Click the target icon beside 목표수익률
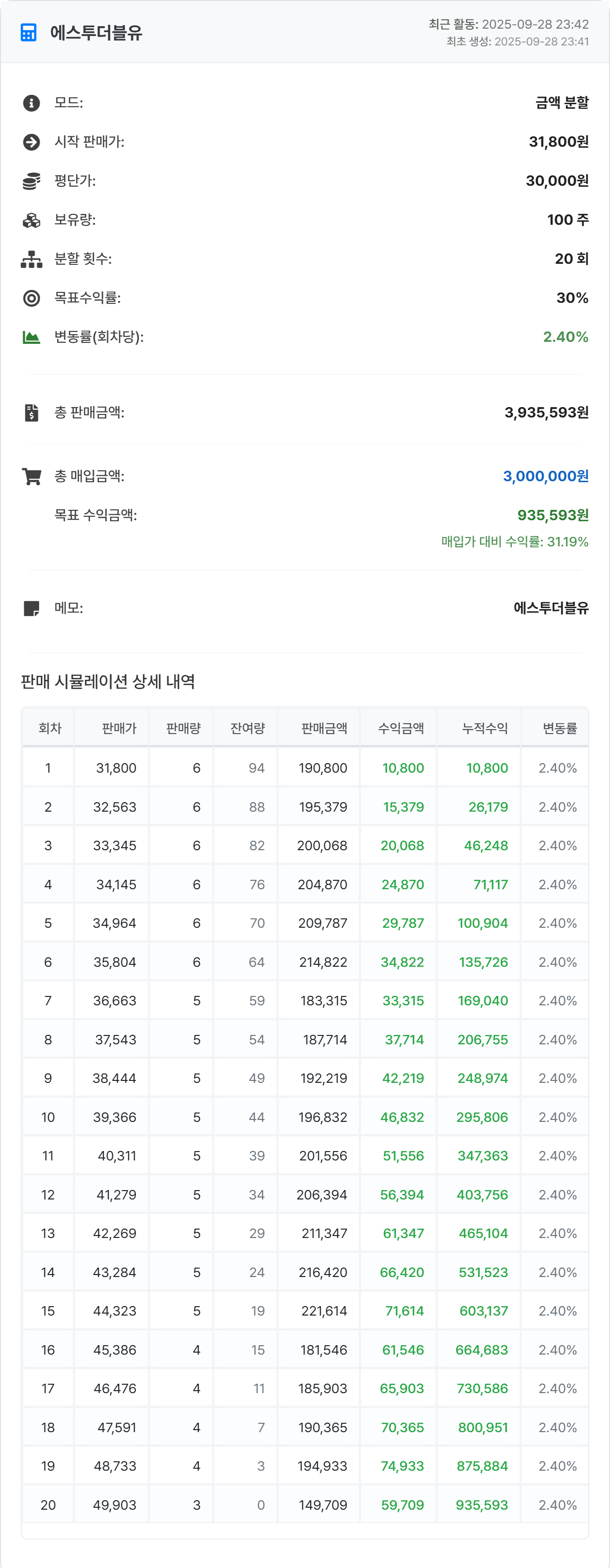Image resolution: width=610 pixels, height=1568 pixels. (x=31, y=298)
